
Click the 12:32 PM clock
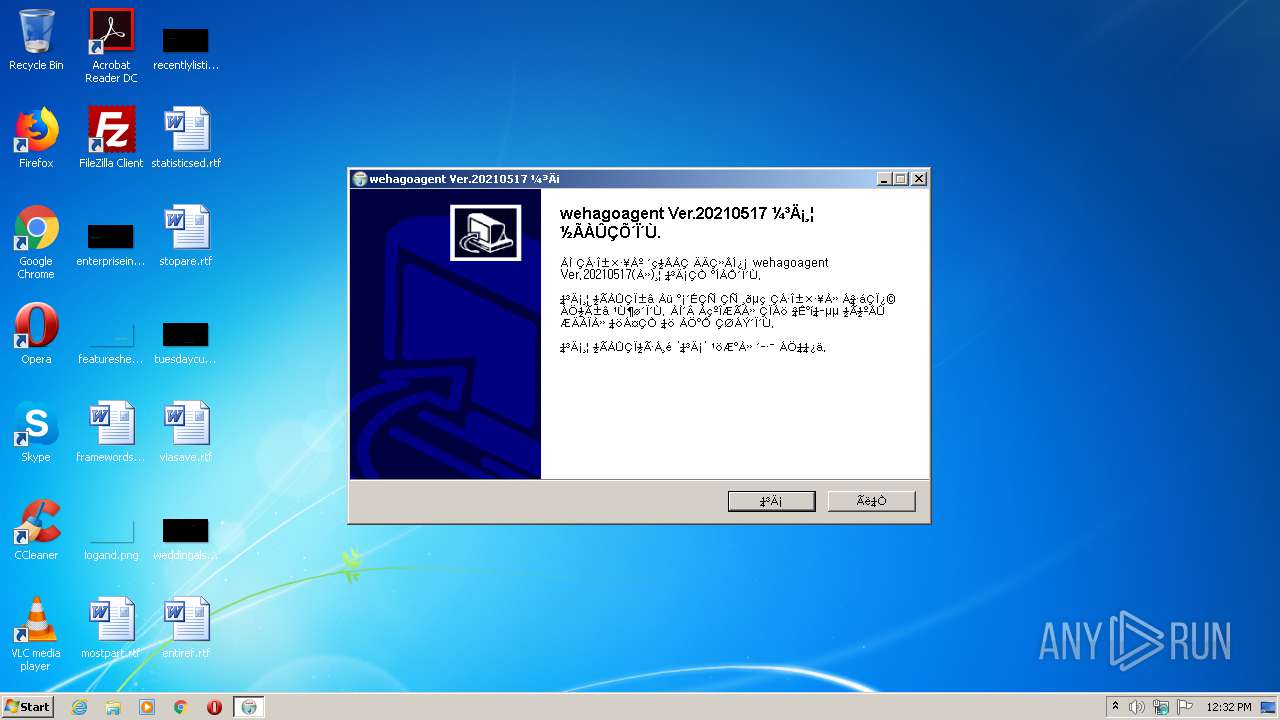tap(1229, 707)
